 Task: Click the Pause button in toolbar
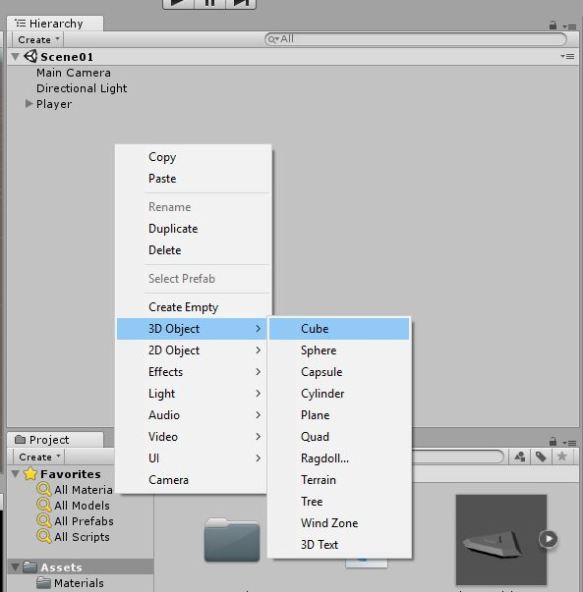pyautogui.click(x=210, y=3)
